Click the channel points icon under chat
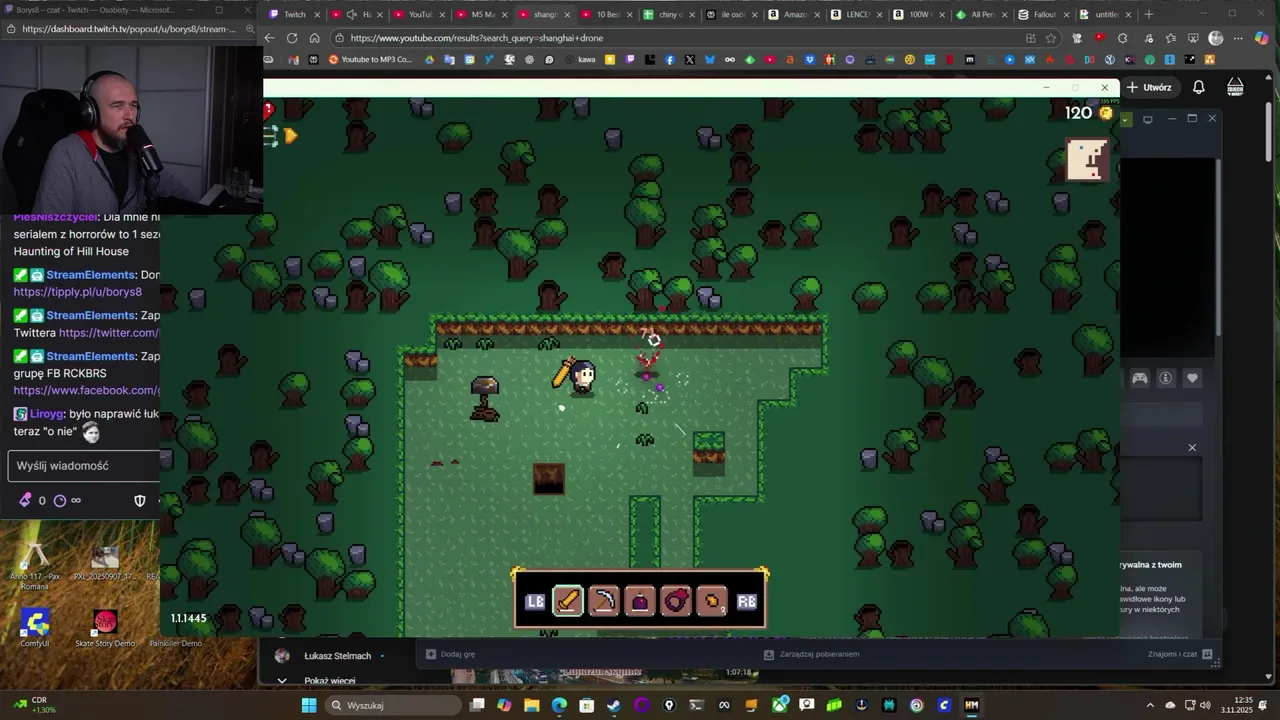Image resolution: width=1280 pixels, height=720 pixels. (25, 500)
